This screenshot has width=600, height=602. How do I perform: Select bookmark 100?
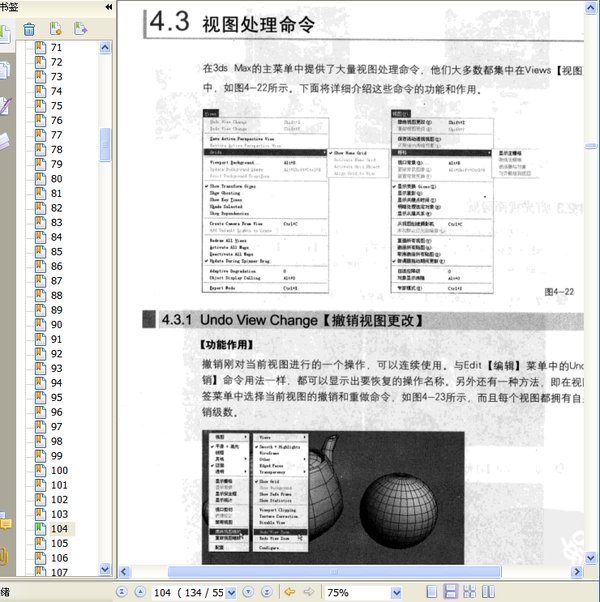coord(60,470)
